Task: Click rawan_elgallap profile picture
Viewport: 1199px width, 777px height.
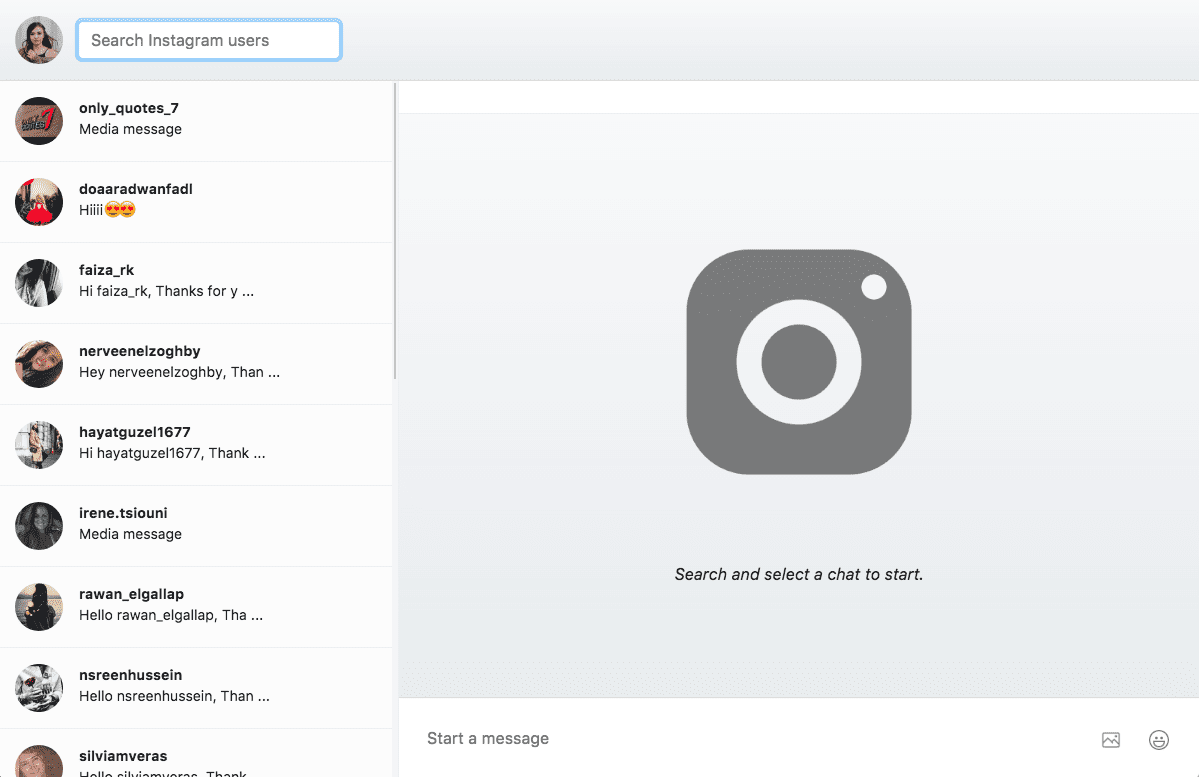Action: 39,607
